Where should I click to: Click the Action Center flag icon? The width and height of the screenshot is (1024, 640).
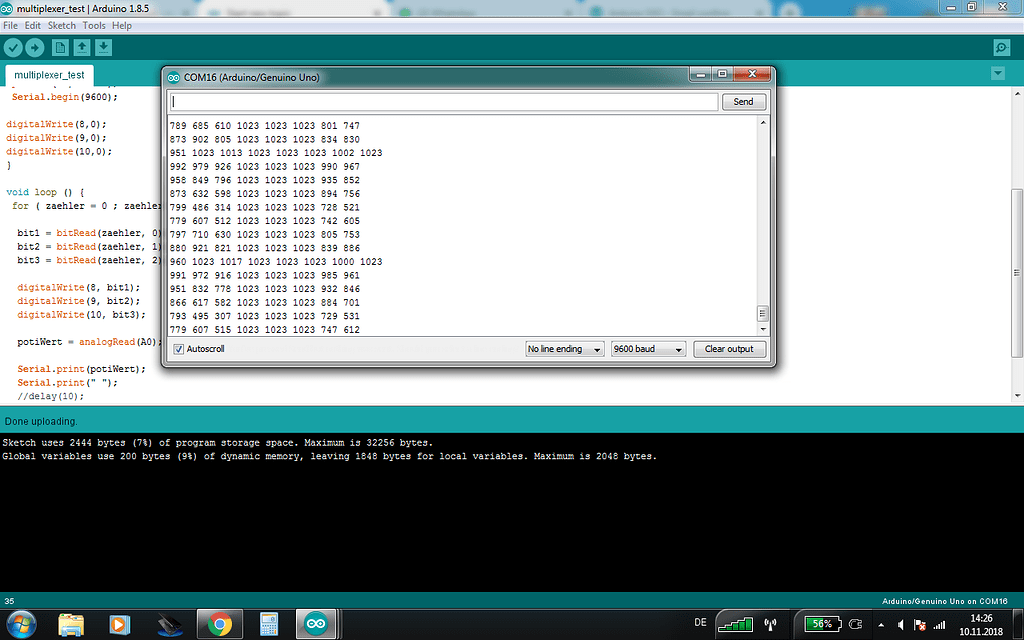point(920,625)
